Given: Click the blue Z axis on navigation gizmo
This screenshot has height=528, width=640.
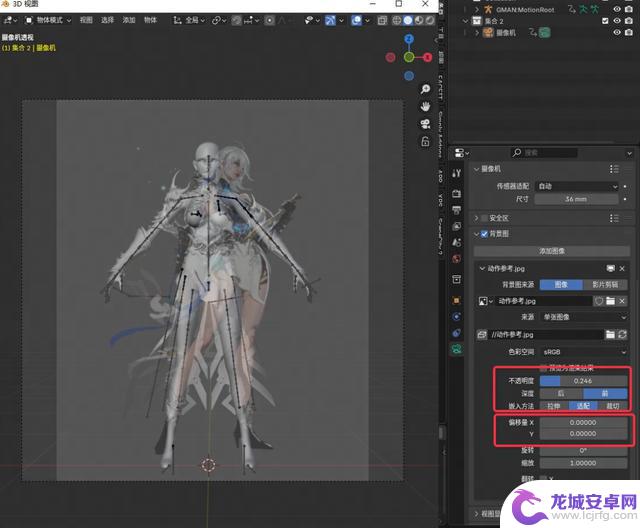Looking at the screenshot, I should [x=409, y=39].
